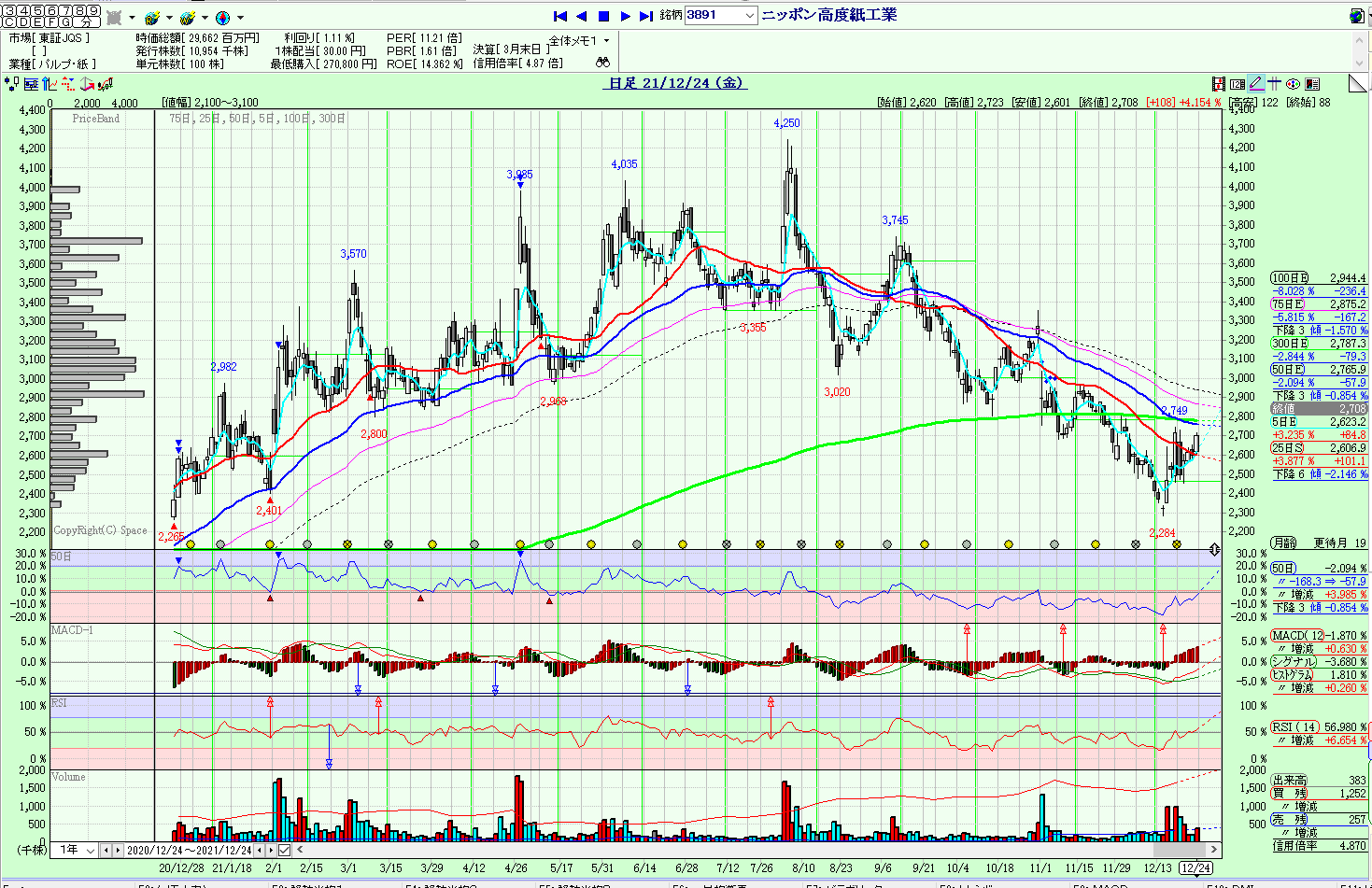
Task: Click the 12/24 date label button
Action: click(1196, 867)
